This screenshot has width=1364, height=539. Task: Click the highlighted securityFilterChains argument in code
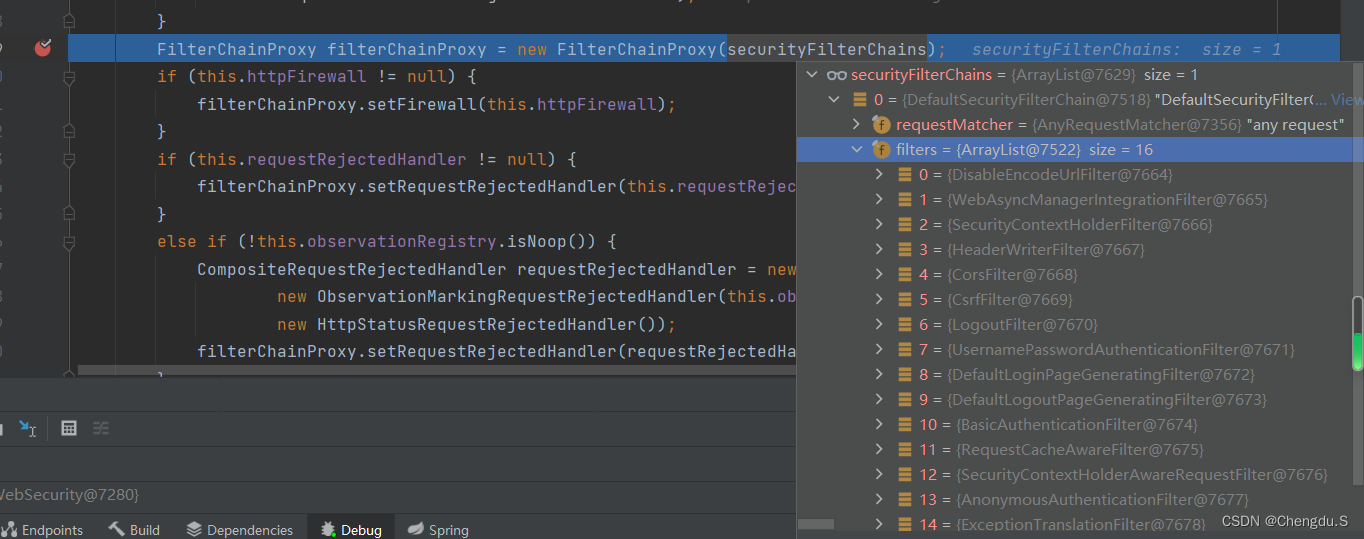point(827,49)
